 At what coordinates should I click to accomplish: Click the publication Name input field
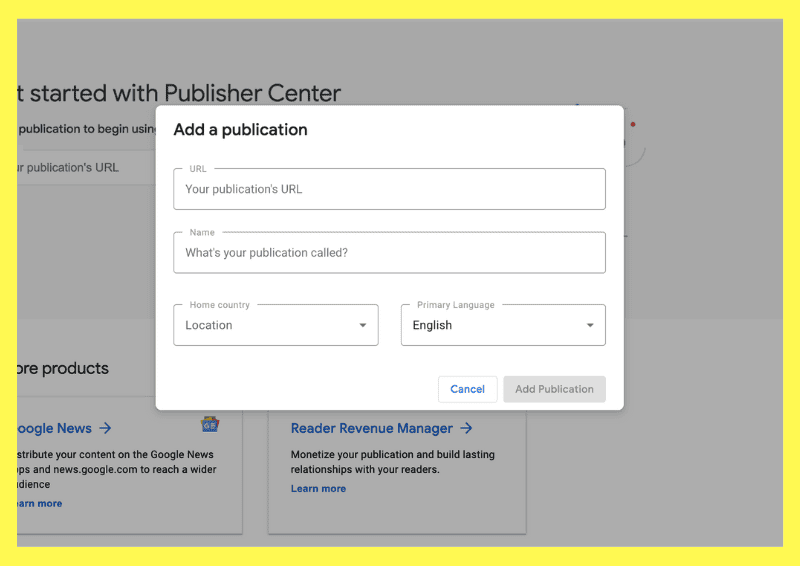(389, 253)
